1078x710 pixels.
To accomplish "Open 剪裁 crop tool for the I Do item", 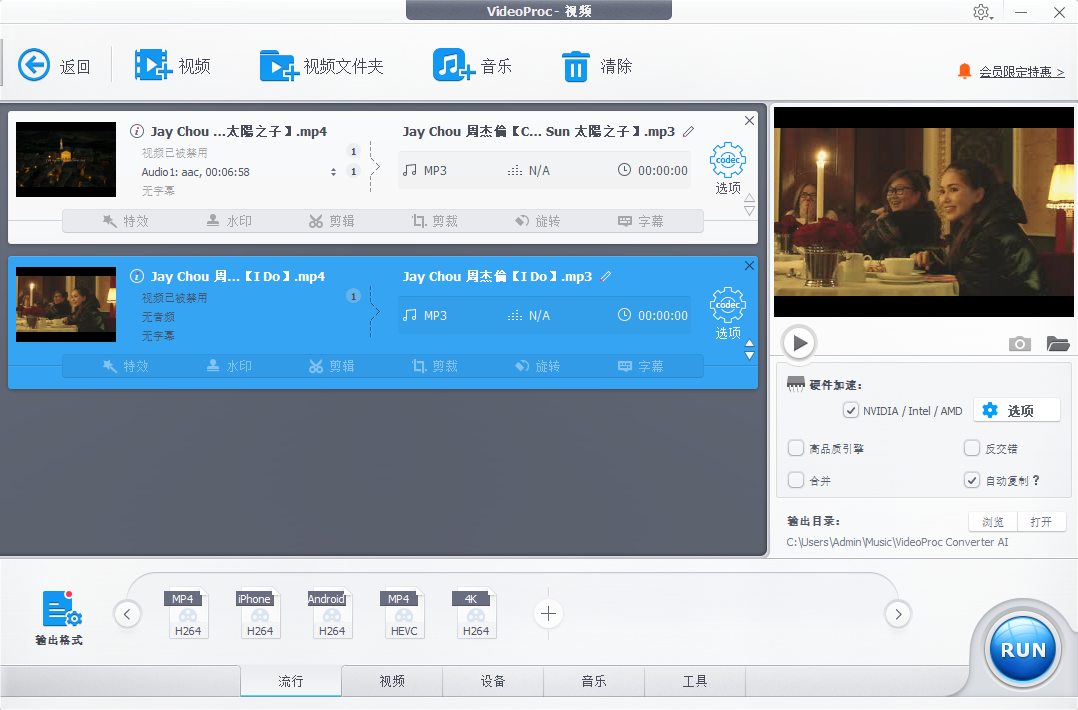I will 434,366.
